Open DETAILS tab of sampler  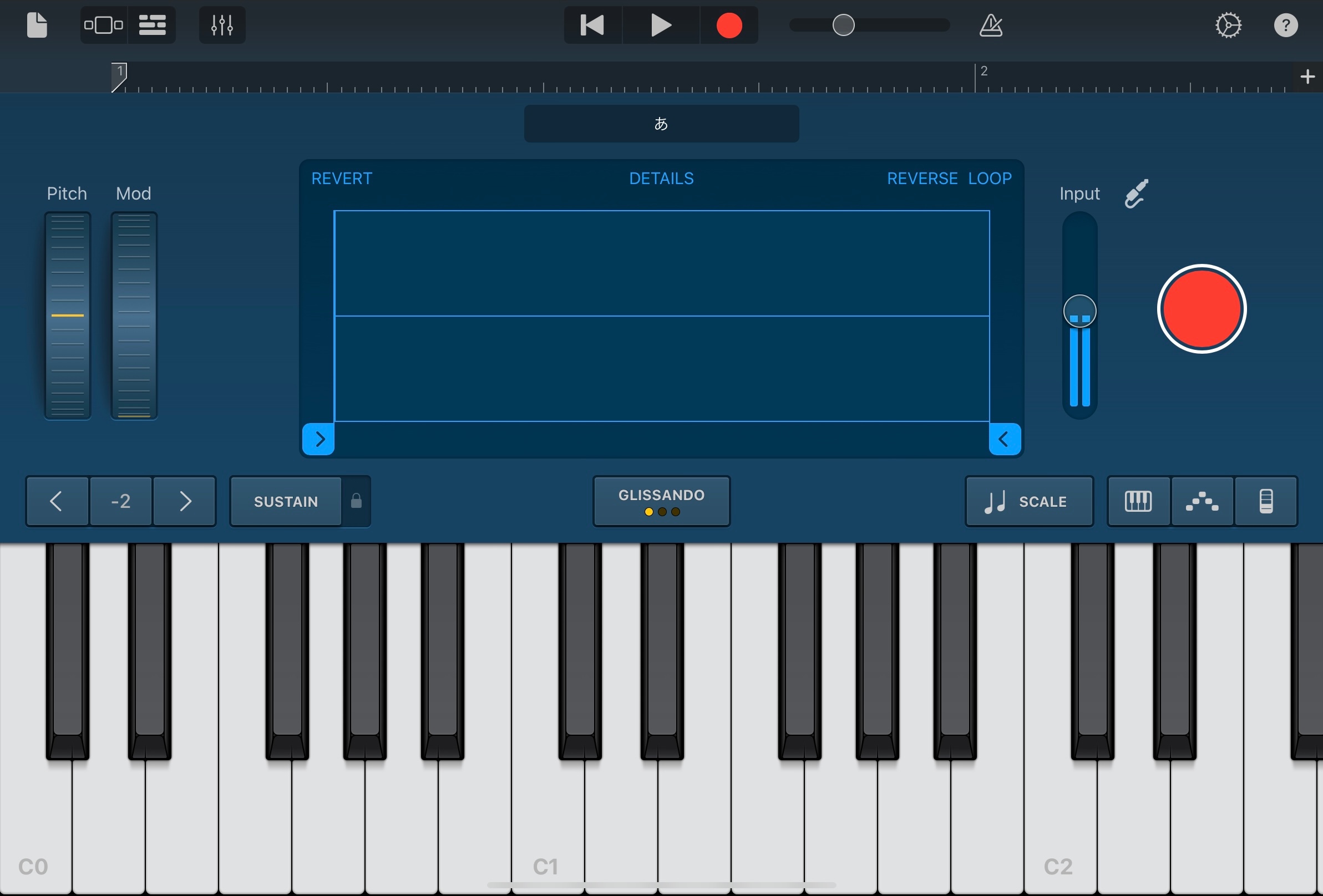coord(661,179)
